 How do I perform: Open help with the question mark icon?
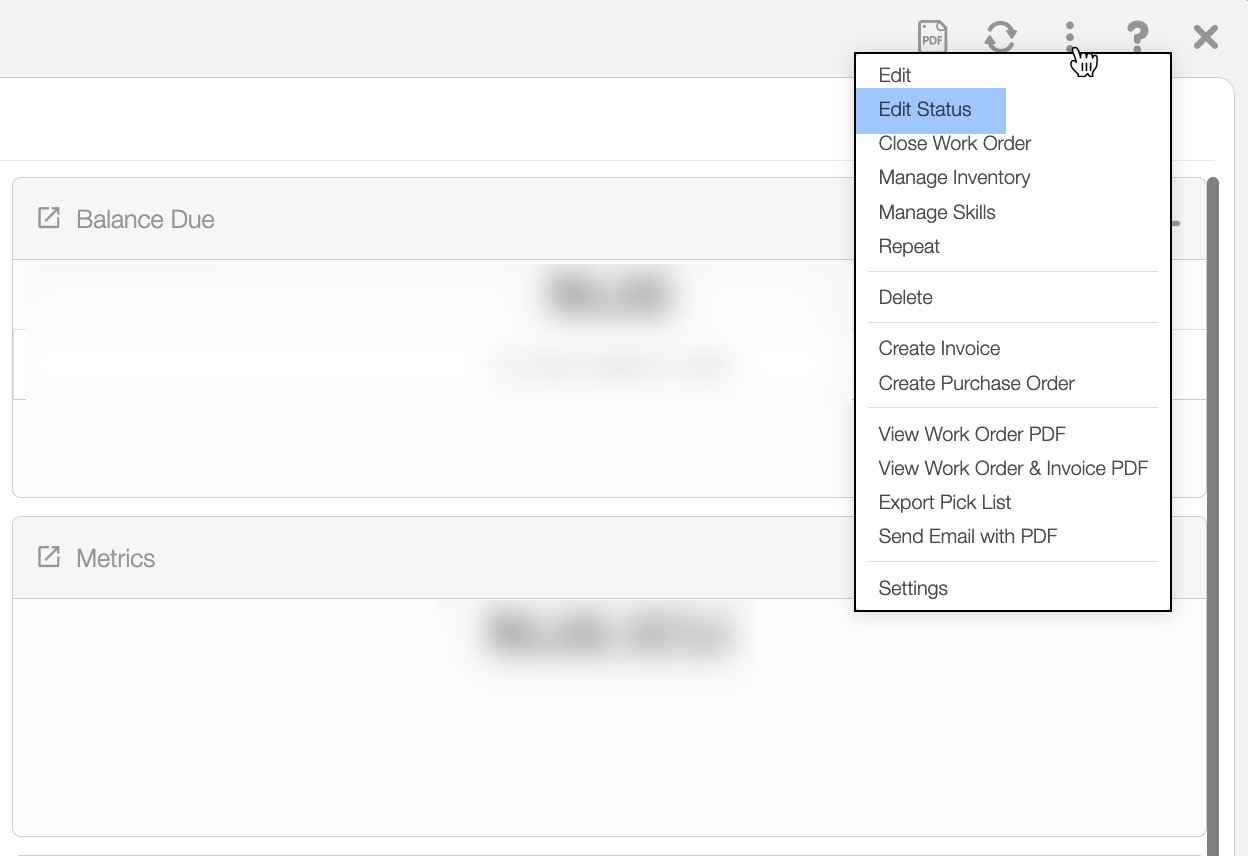[1137, 37]
